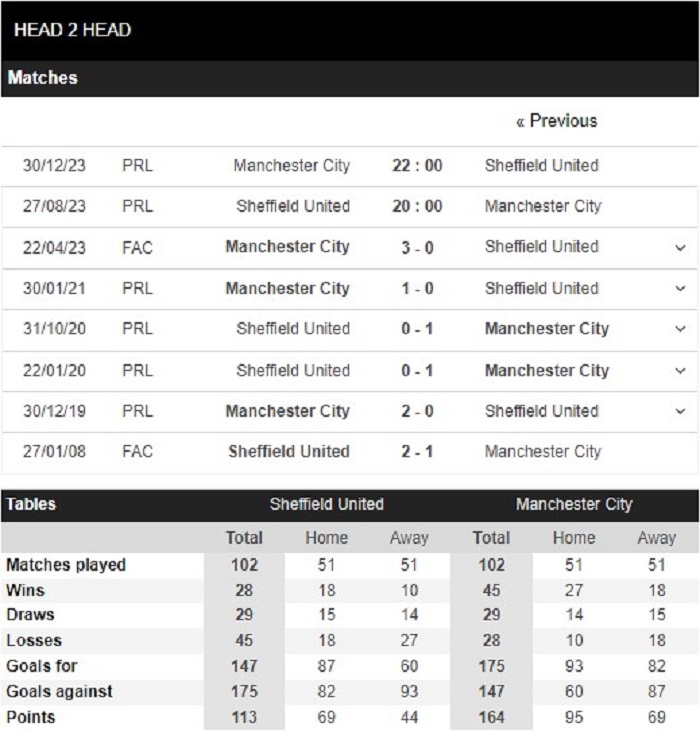Open the 1 - 0 score from 30/01/21

click(x=418, y=289)
